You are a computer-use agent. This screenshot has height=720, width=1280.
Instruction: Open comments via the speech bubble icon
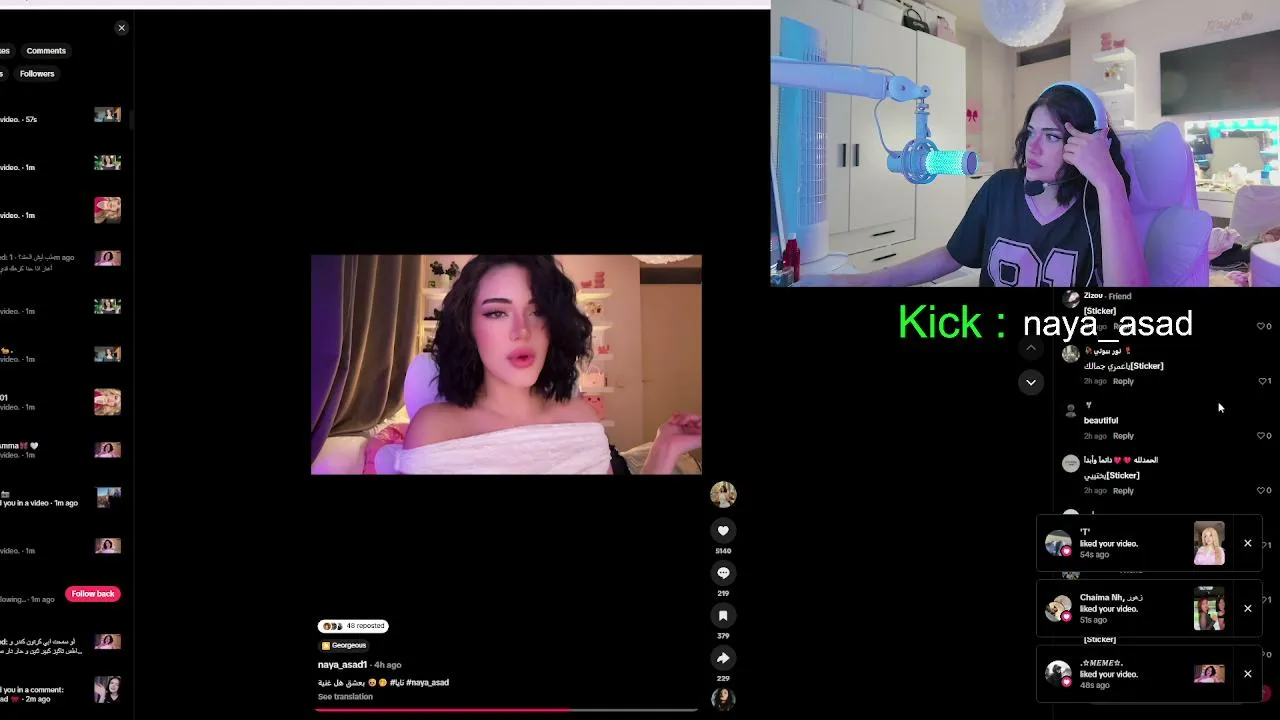[x=723, y=573]
